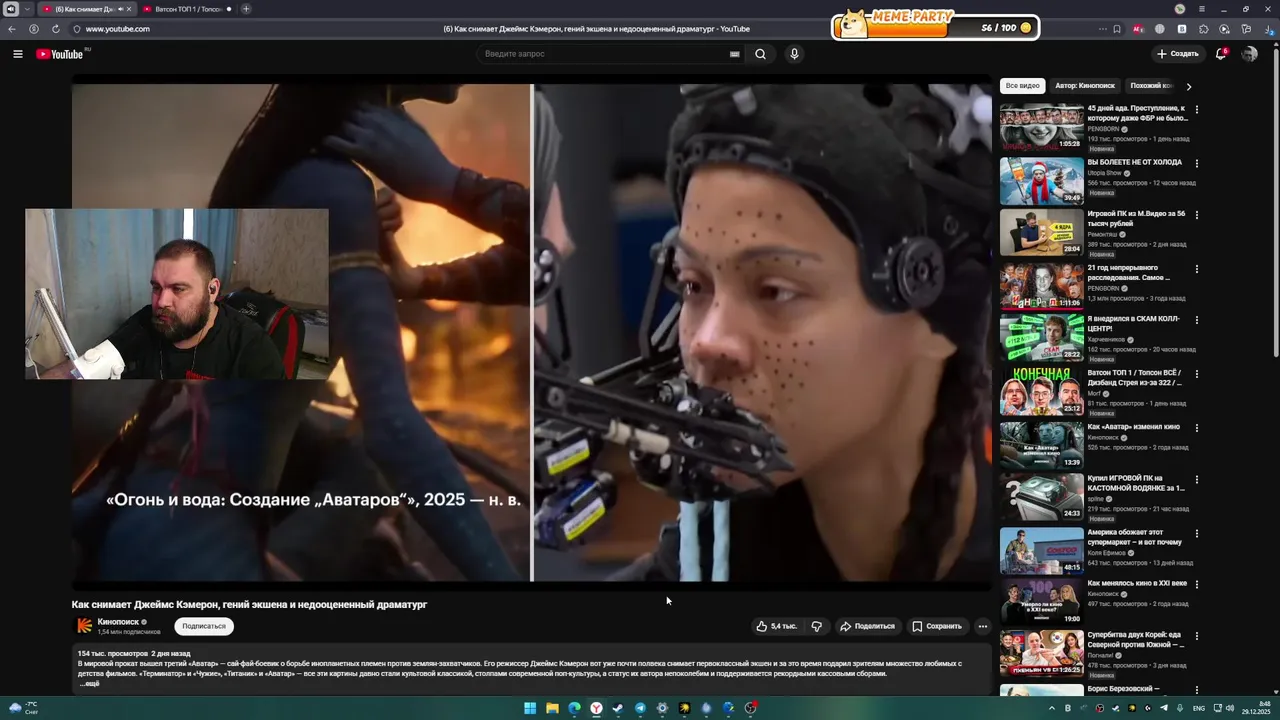Expand description with ...ещё
The height and width of the screenshot is (720, 1280).
tap(89, 683)
